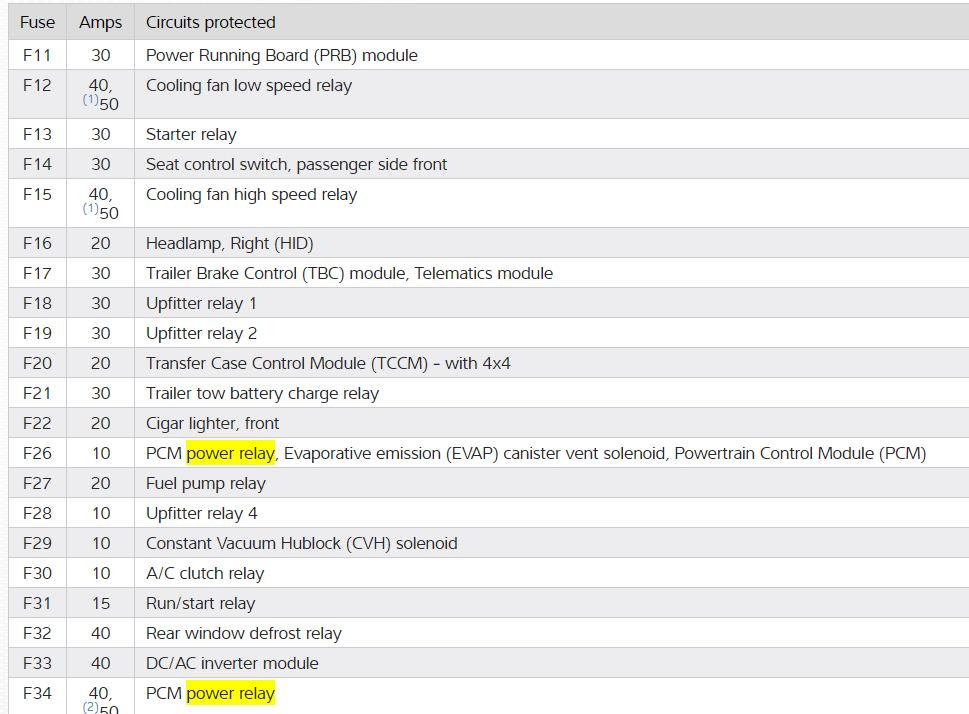Click the F20 fuse label

pos(37,363)
